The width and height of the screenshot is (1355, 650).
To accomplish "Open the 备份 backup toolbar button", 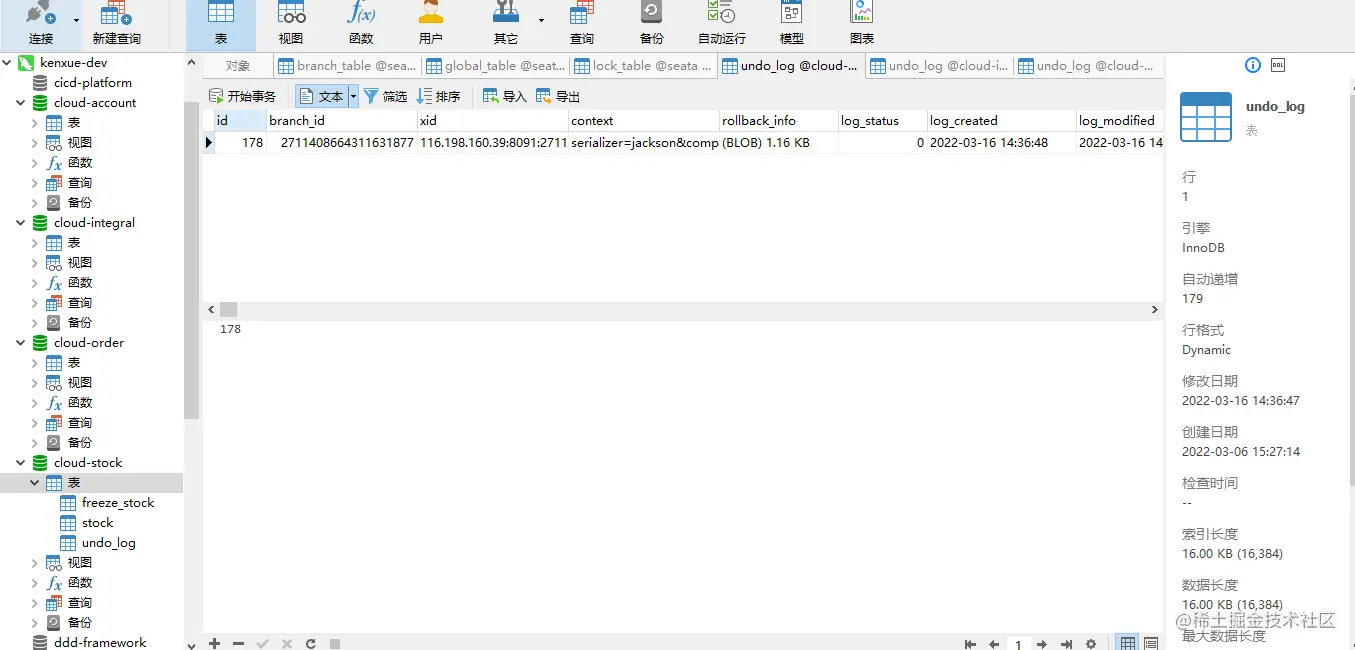I will 651,24.
